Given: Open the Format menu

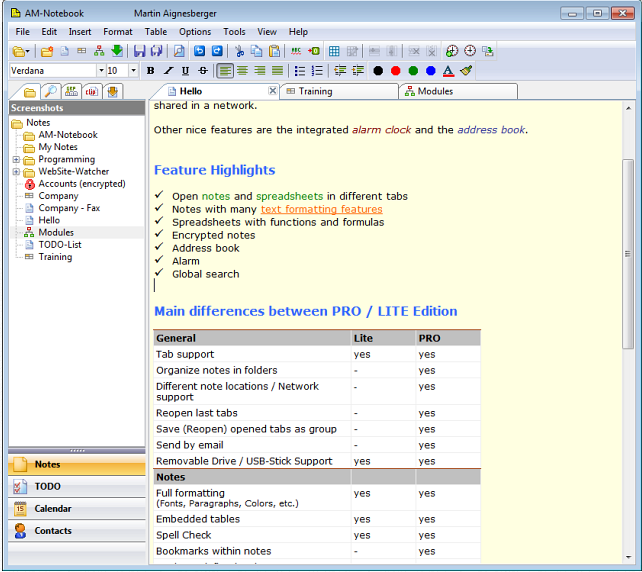Looking at the screenshot, I should (117, 32).
